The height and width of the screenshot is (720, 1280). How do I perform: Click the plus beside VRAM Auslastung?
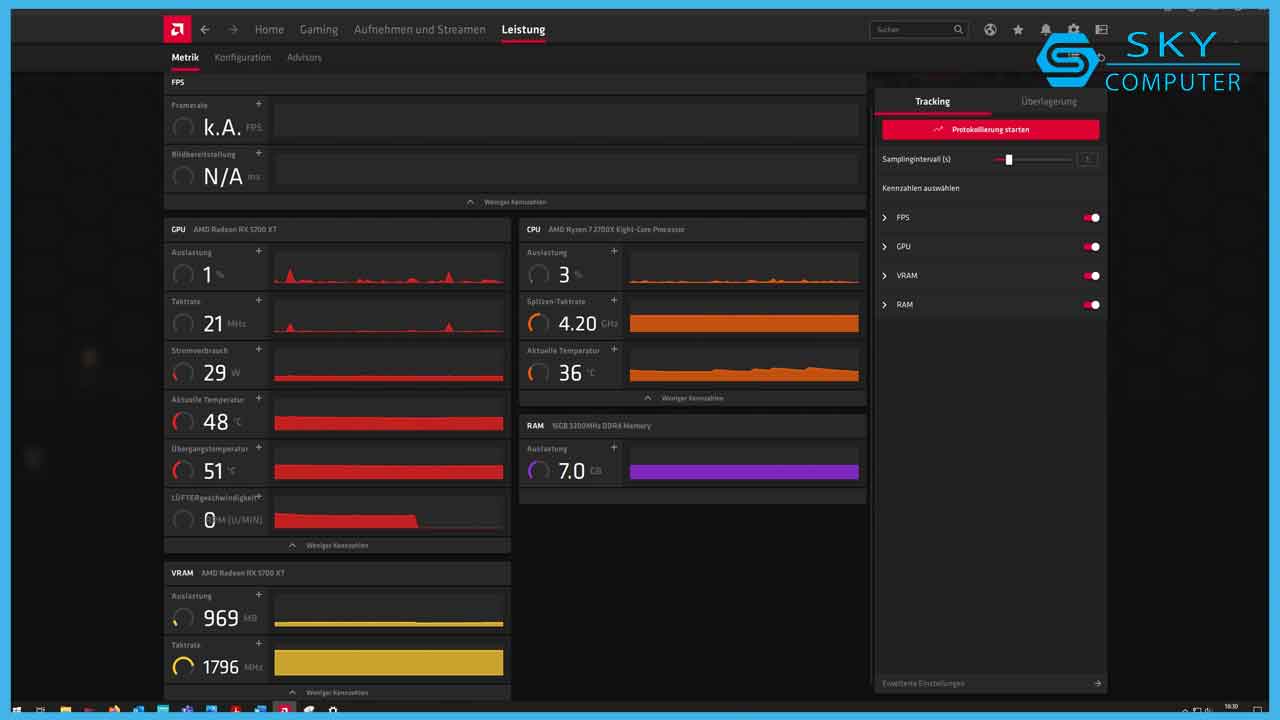[259, 595]
